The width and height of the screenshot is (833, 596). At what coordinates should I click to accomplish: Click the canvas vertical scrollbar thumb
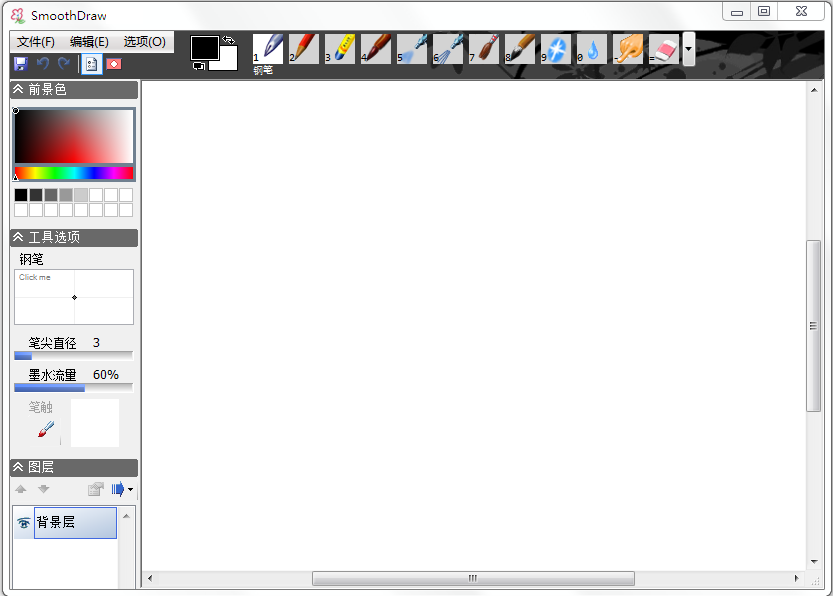pos(813,326)
